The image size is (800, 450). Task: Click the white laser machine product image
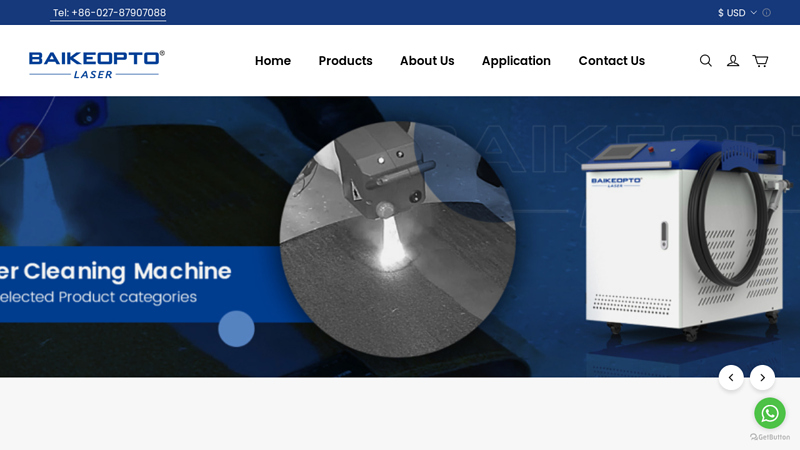pos(686,240)
